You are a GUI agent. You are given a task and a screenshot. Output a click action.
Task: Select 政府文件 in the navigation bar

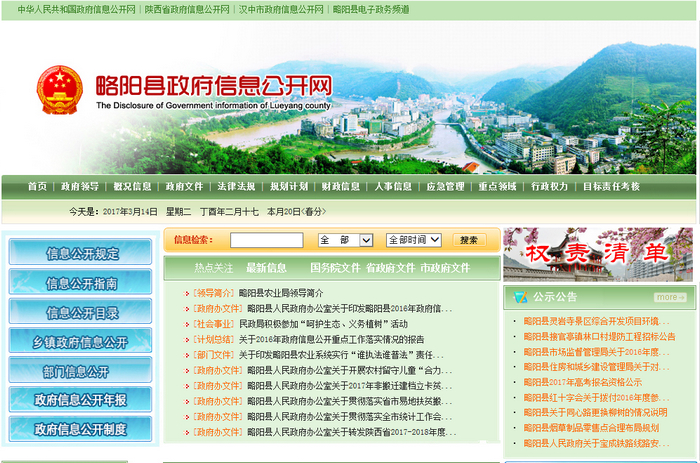click(x=185, y=187)
